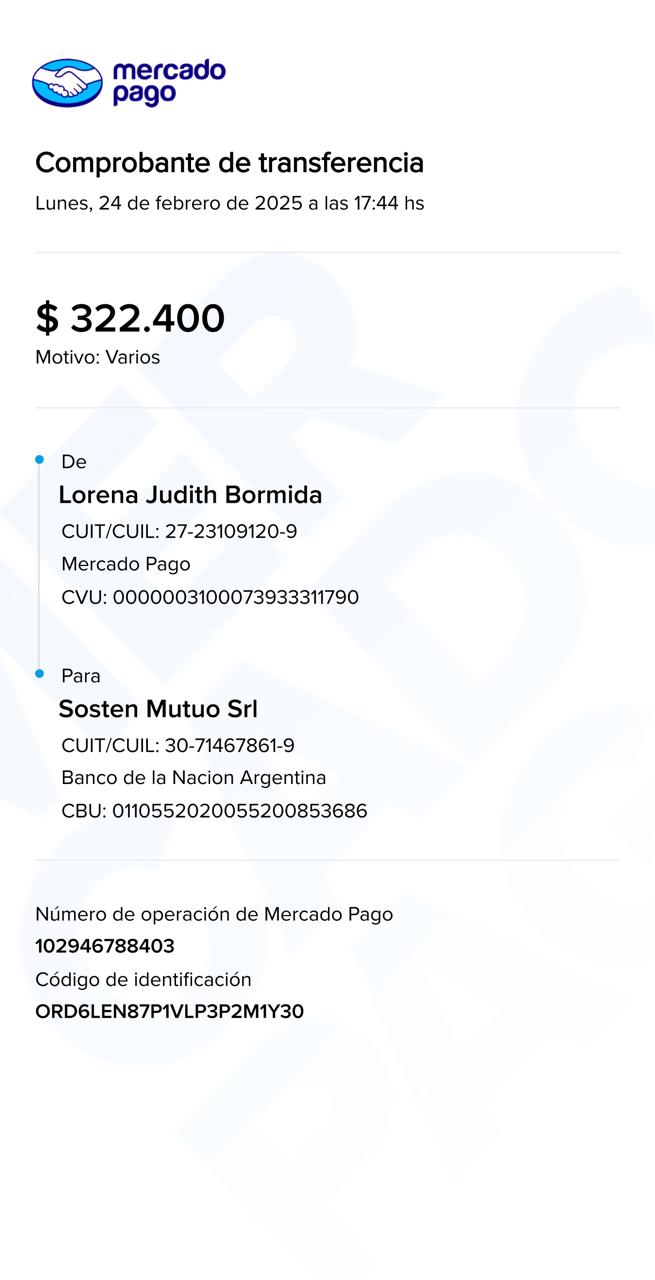655x1280 pixels.
Task: Click the recipient CUIT/CUIL 30-71467861-9
Action: [x=177, y=746]
